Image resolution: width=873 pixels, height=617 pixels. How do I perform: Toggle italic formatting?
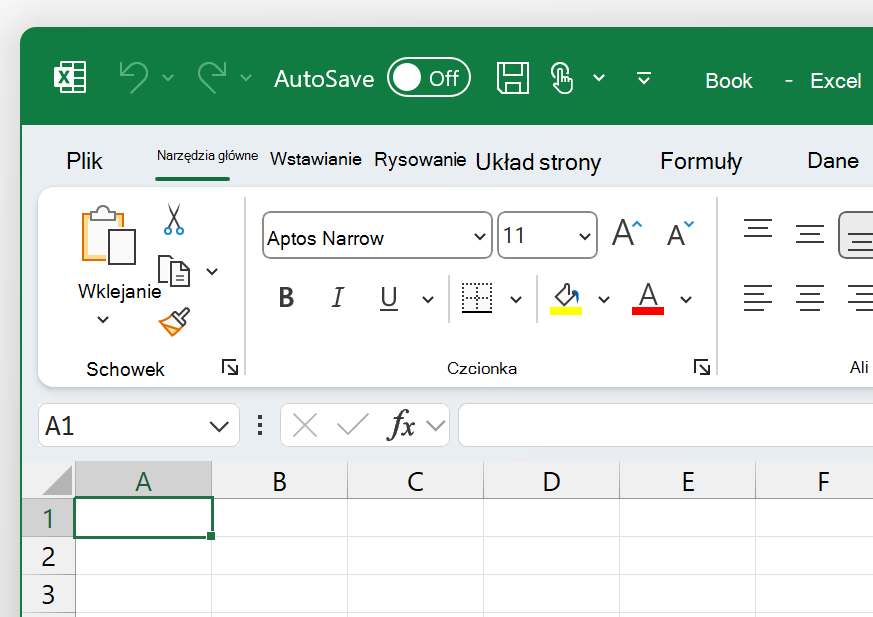[x=337, y=298]
